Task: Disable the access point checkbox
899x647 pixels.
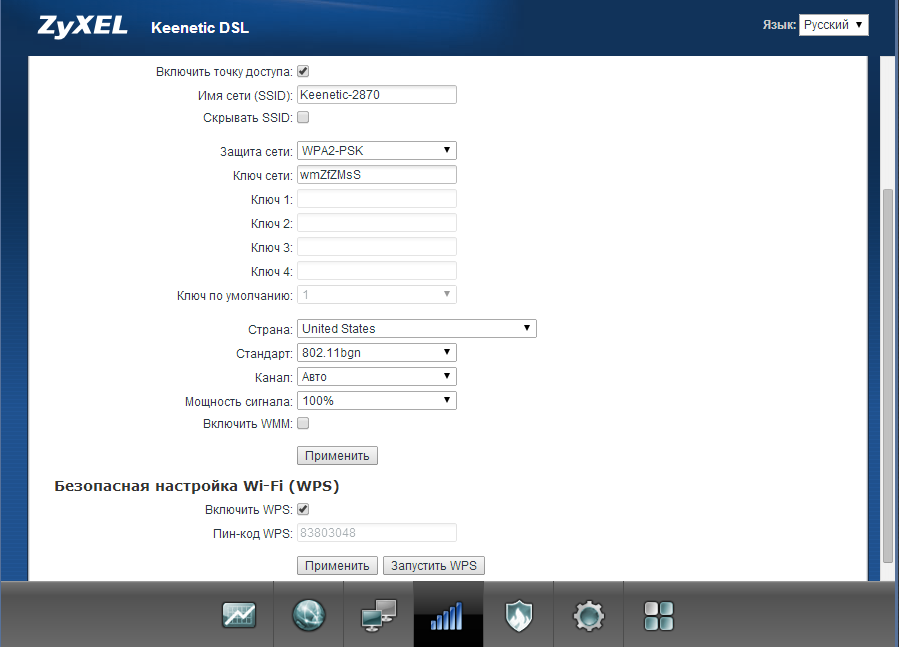Action: (x=303, y=72)
